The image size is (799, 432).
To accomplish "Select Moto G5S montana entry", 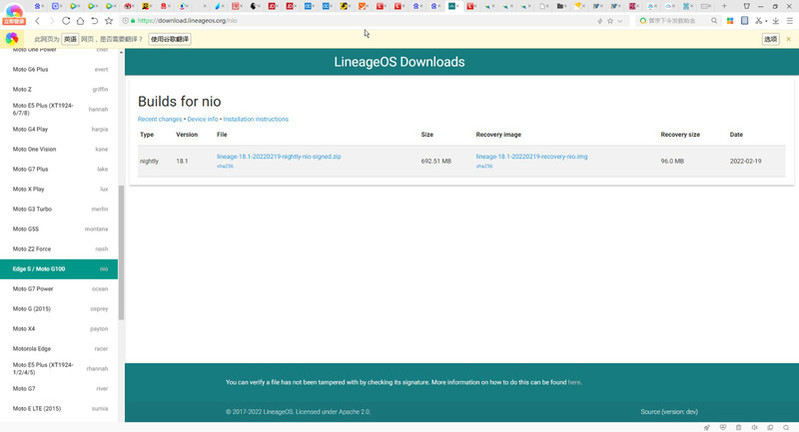I will coord(59,229).
